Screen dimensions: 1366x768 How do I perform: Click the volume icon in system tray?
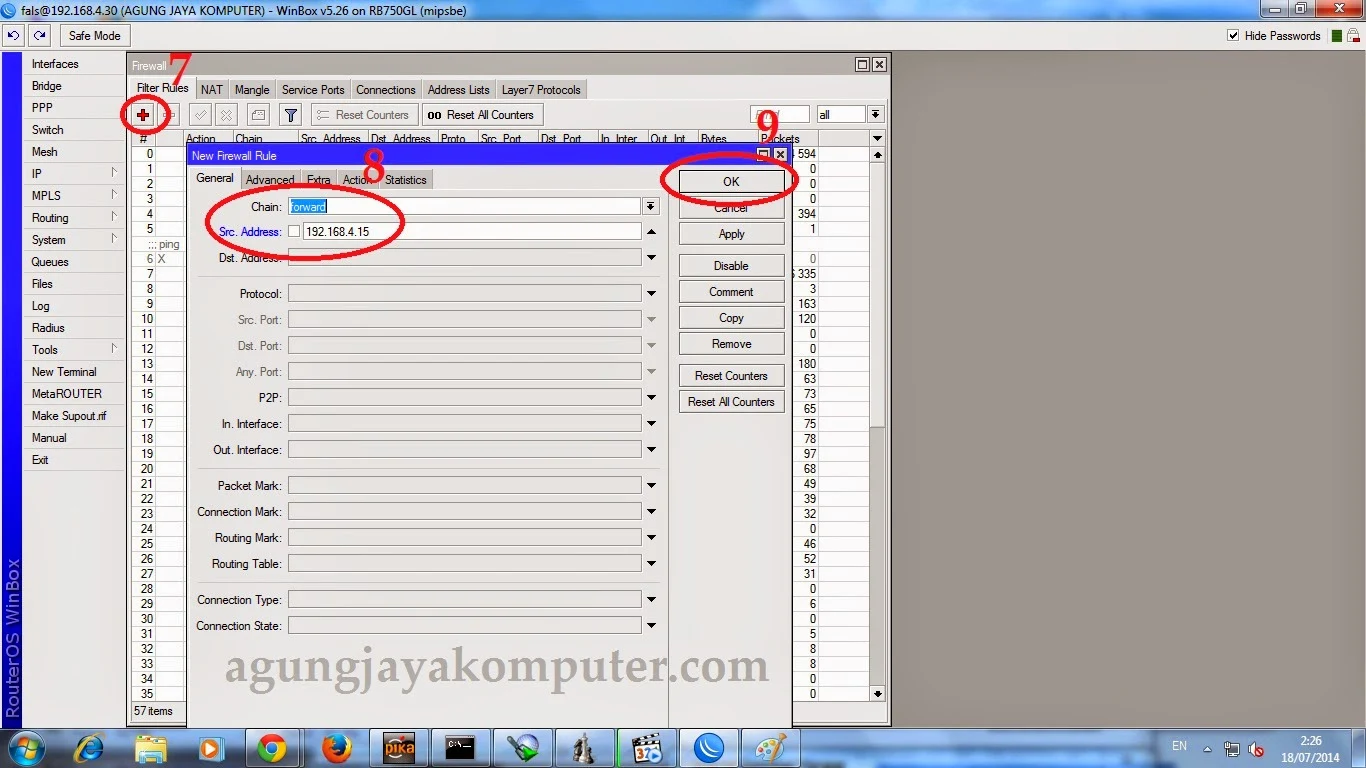pyautogui.click(x=1256, y=749)
